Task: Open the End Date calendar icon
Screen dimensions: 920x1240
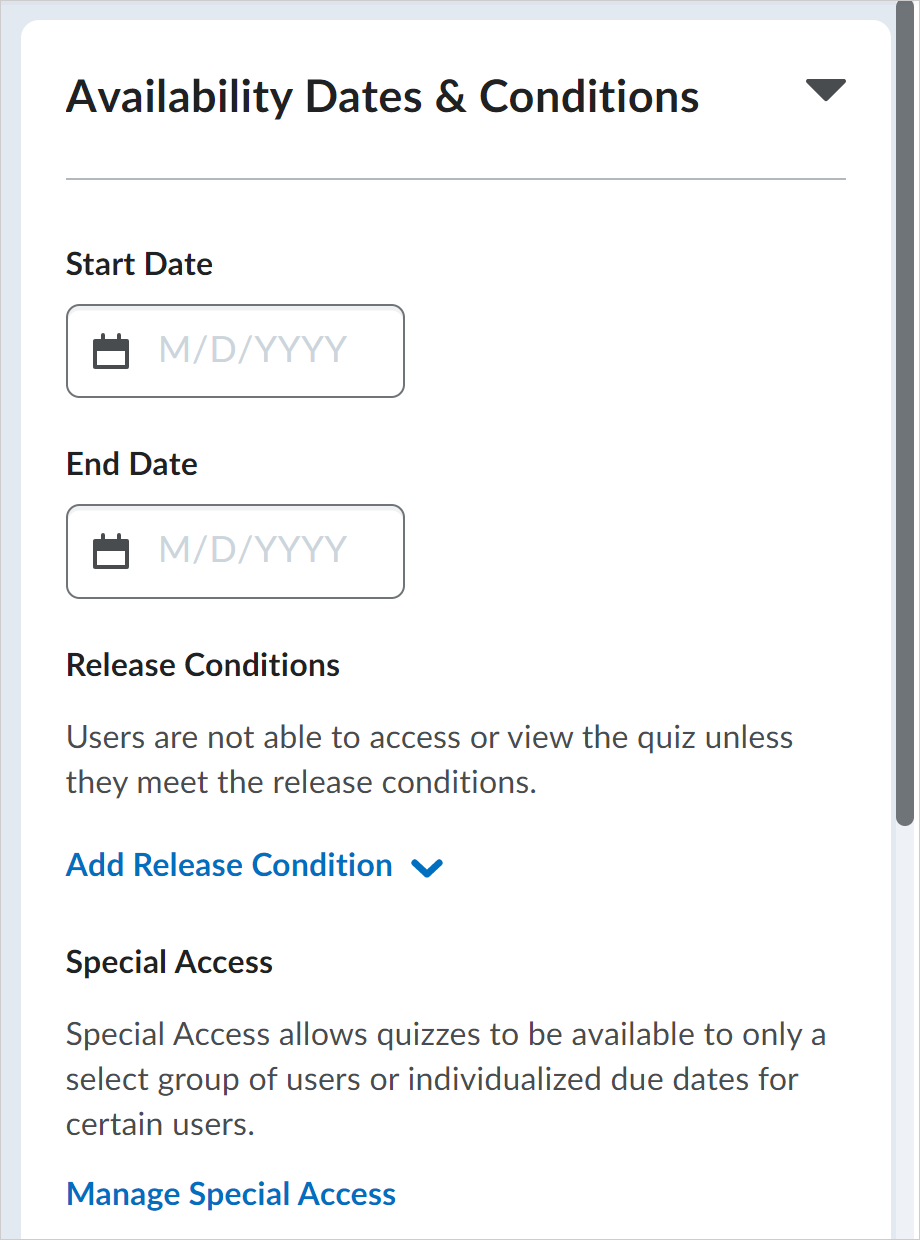Action: click(x=111, y=551)
